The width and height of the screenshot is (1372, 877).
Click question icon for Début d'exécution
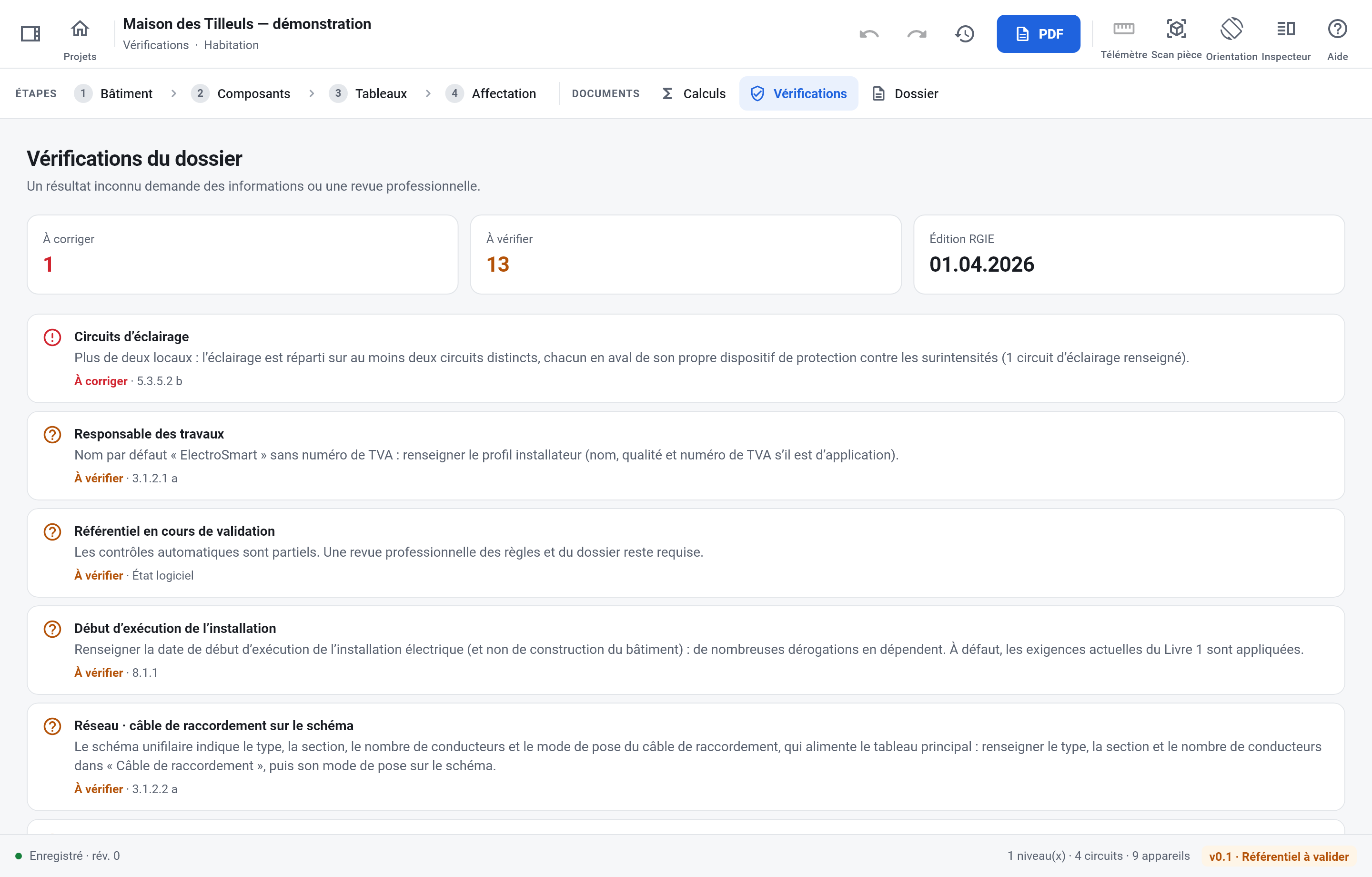52,629
